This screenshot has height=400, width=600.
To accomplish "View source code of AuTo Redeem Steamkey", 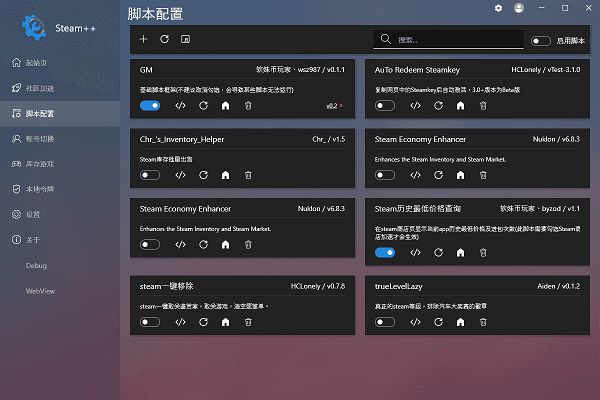I will click(x=415, y=106).
